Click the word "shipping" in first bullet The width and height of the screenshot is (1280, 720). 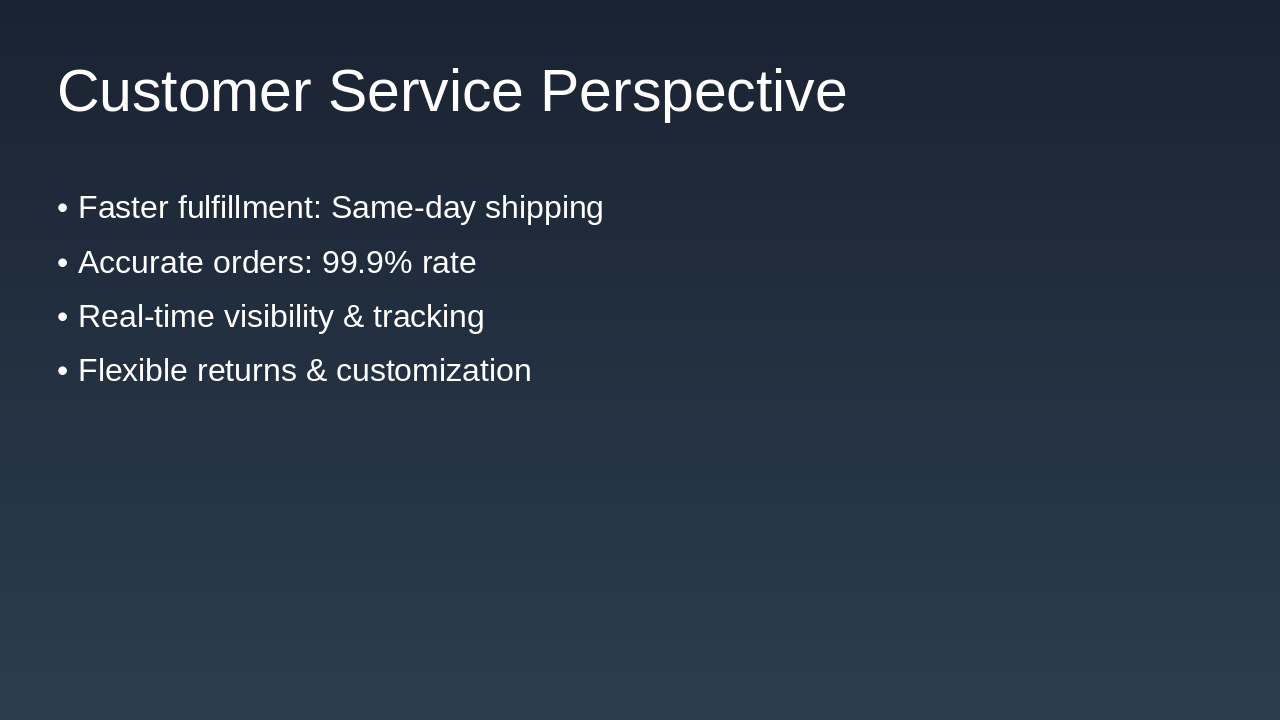(x=544, y=208)
